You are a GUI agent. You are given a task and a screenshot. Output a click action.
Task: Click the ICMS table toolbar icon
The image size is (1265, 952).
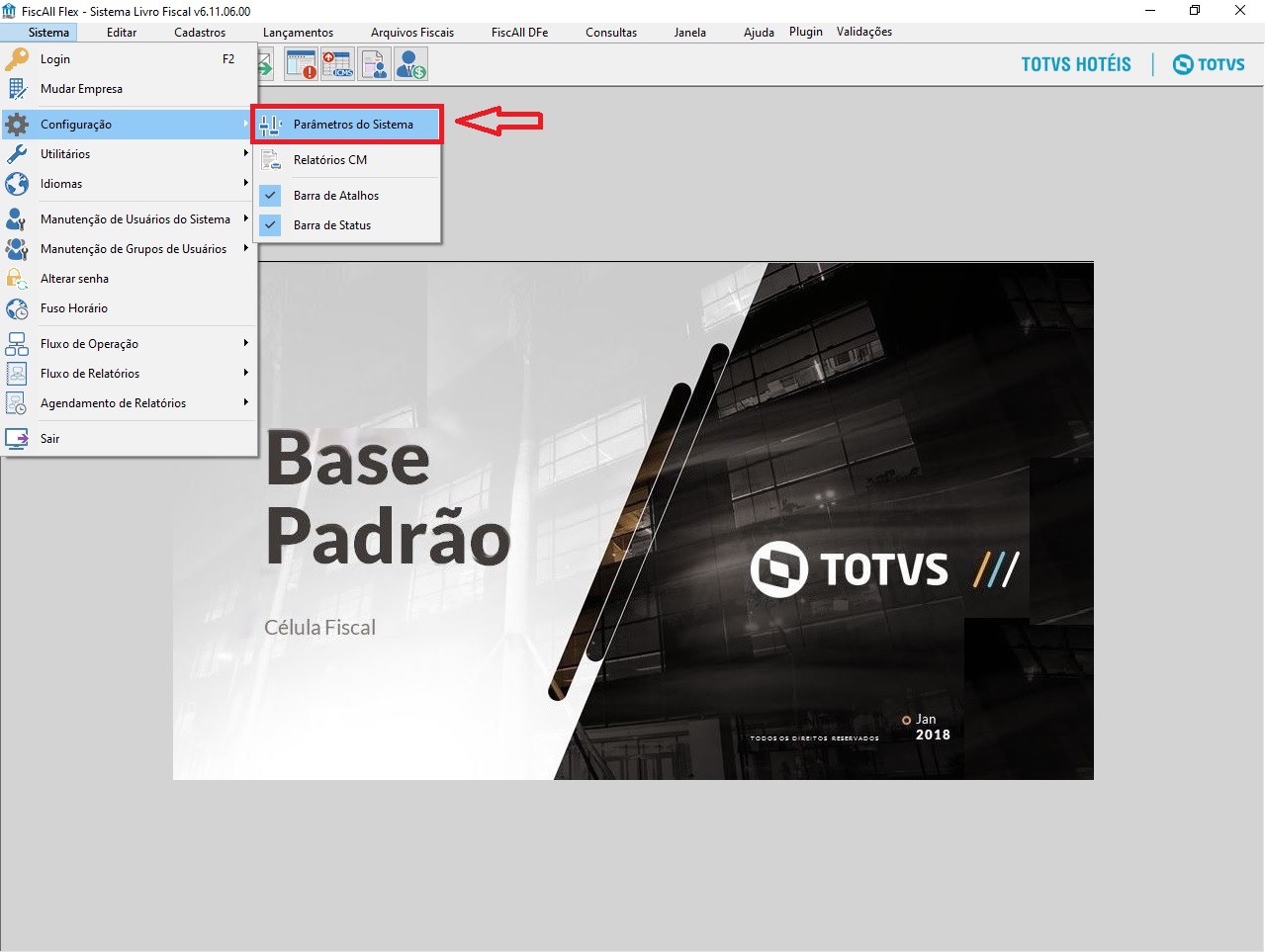(337, 65)
